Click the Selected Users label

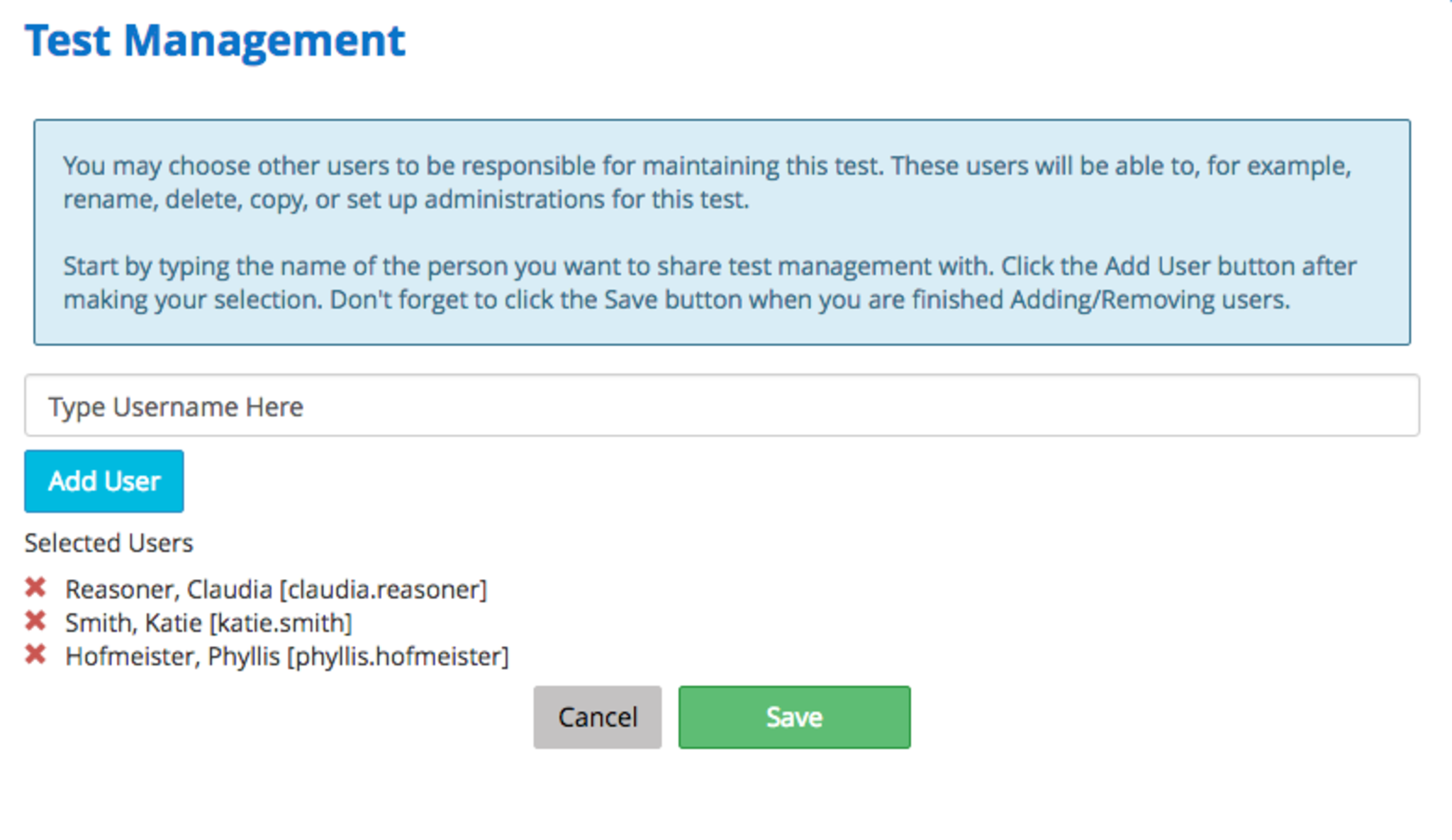[x=108, y=543]
